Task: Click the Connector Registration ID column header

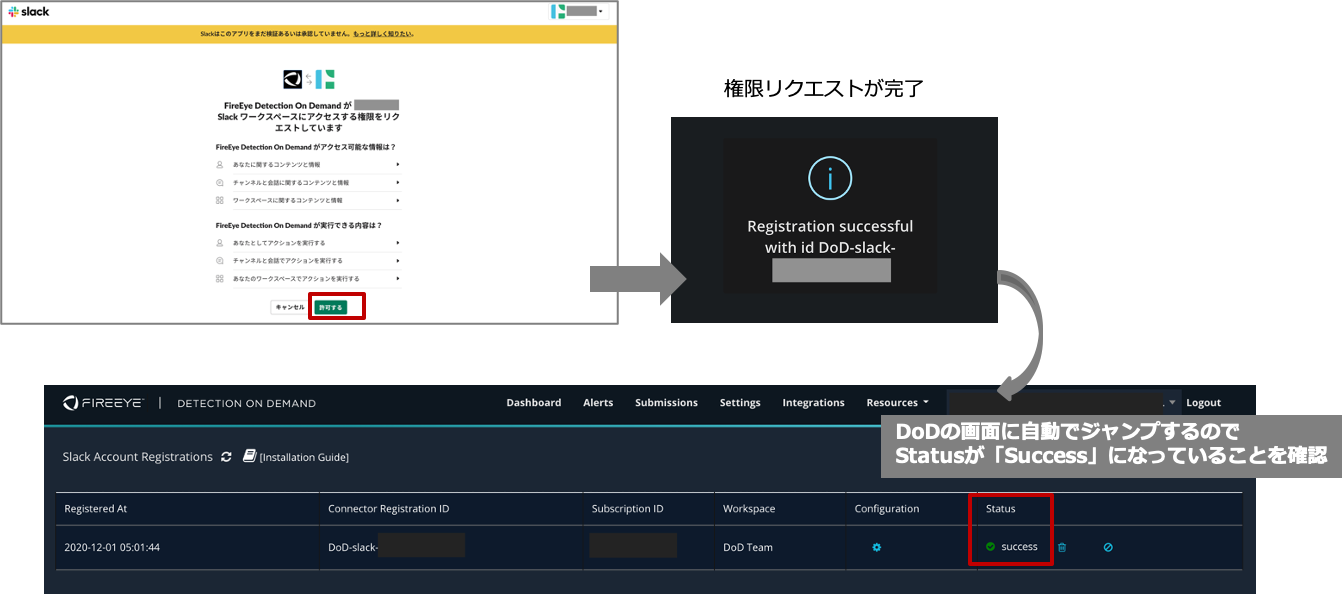Action: pyautogui.click(x=388, y=509)
